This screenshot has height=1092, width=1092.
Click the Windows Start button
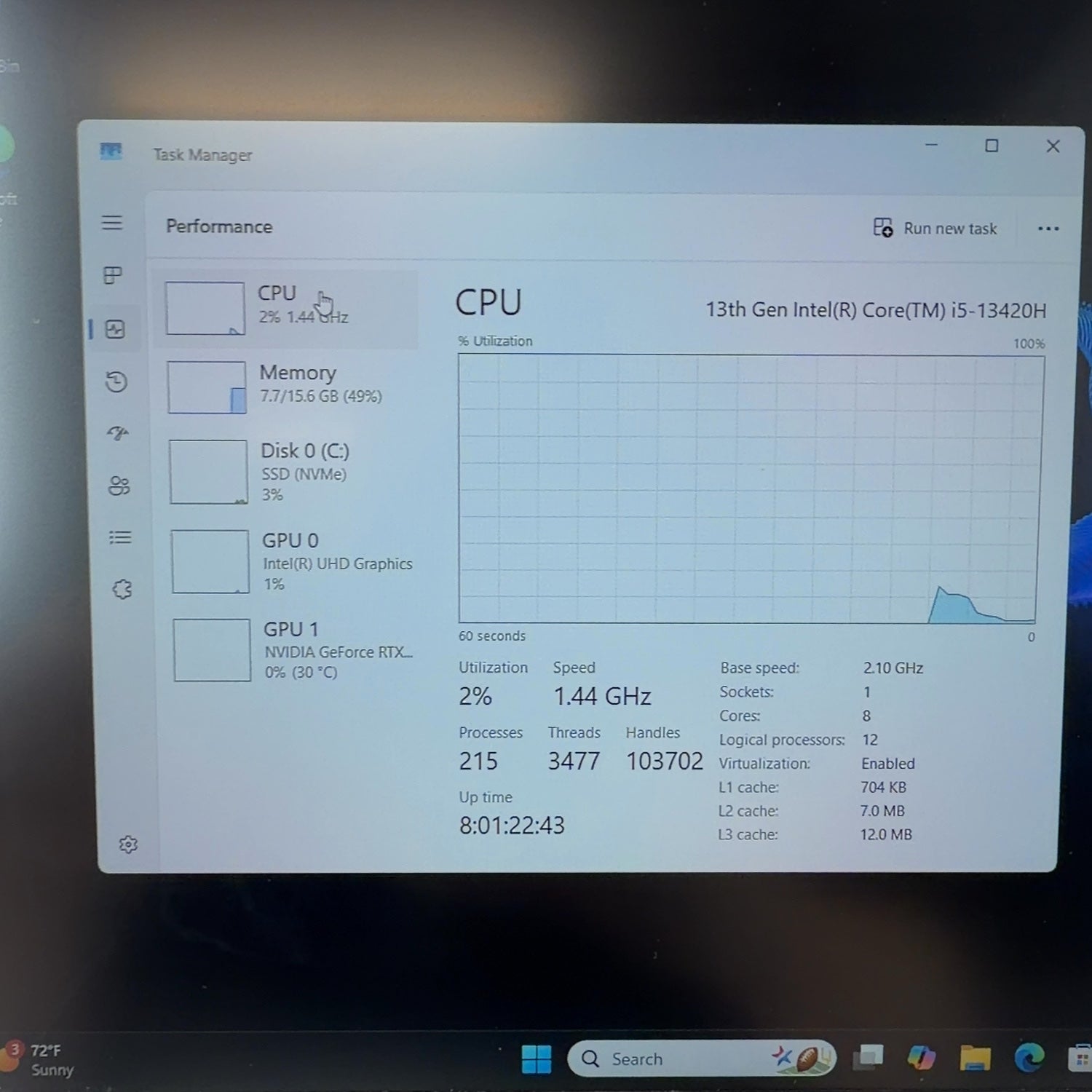537,1059
